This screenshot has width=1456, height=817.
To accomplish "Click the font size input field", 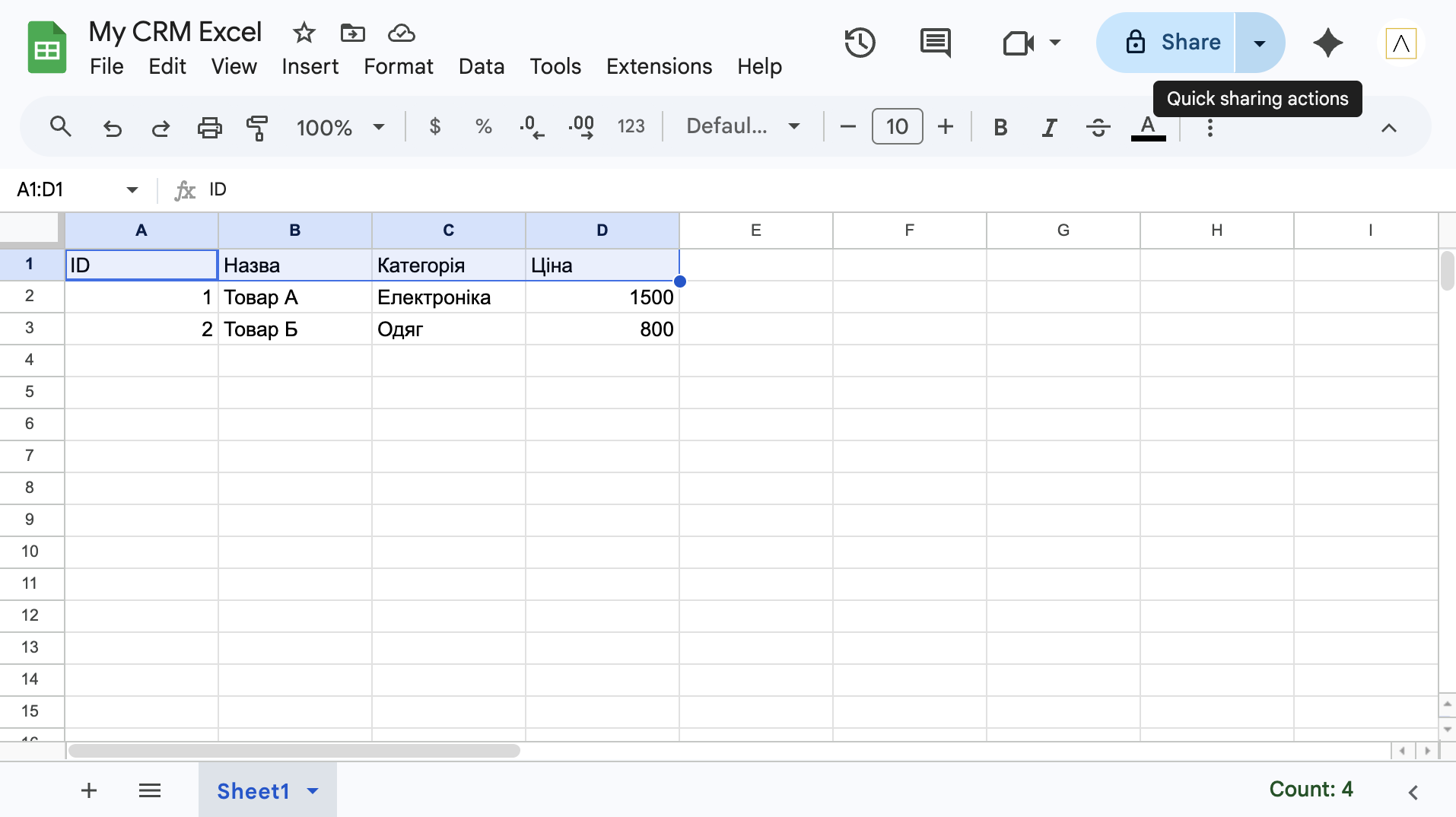I will pos(897,126).
